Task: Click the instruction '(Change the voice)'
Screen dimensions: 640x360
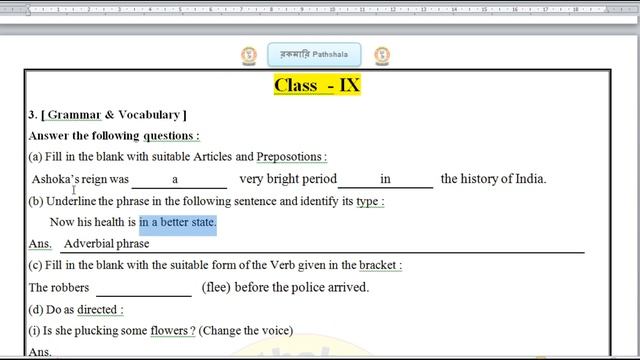Action: point(246,331)
